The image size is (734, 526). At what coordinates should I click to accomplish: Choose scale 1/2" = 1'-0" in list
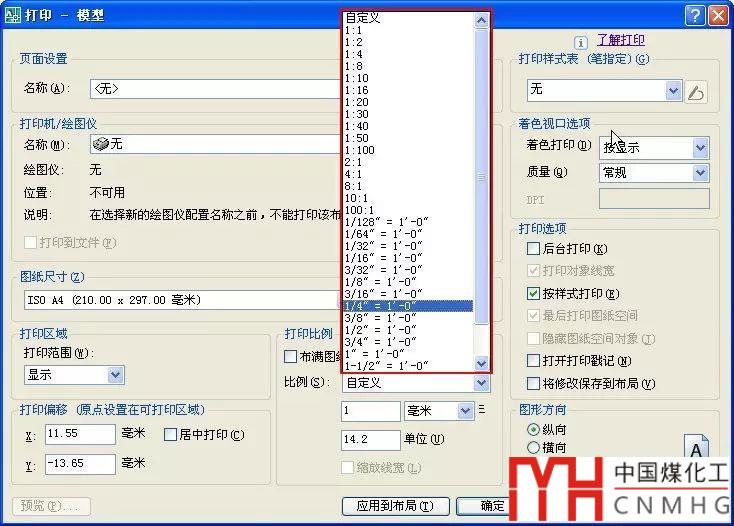click(408, 330)
